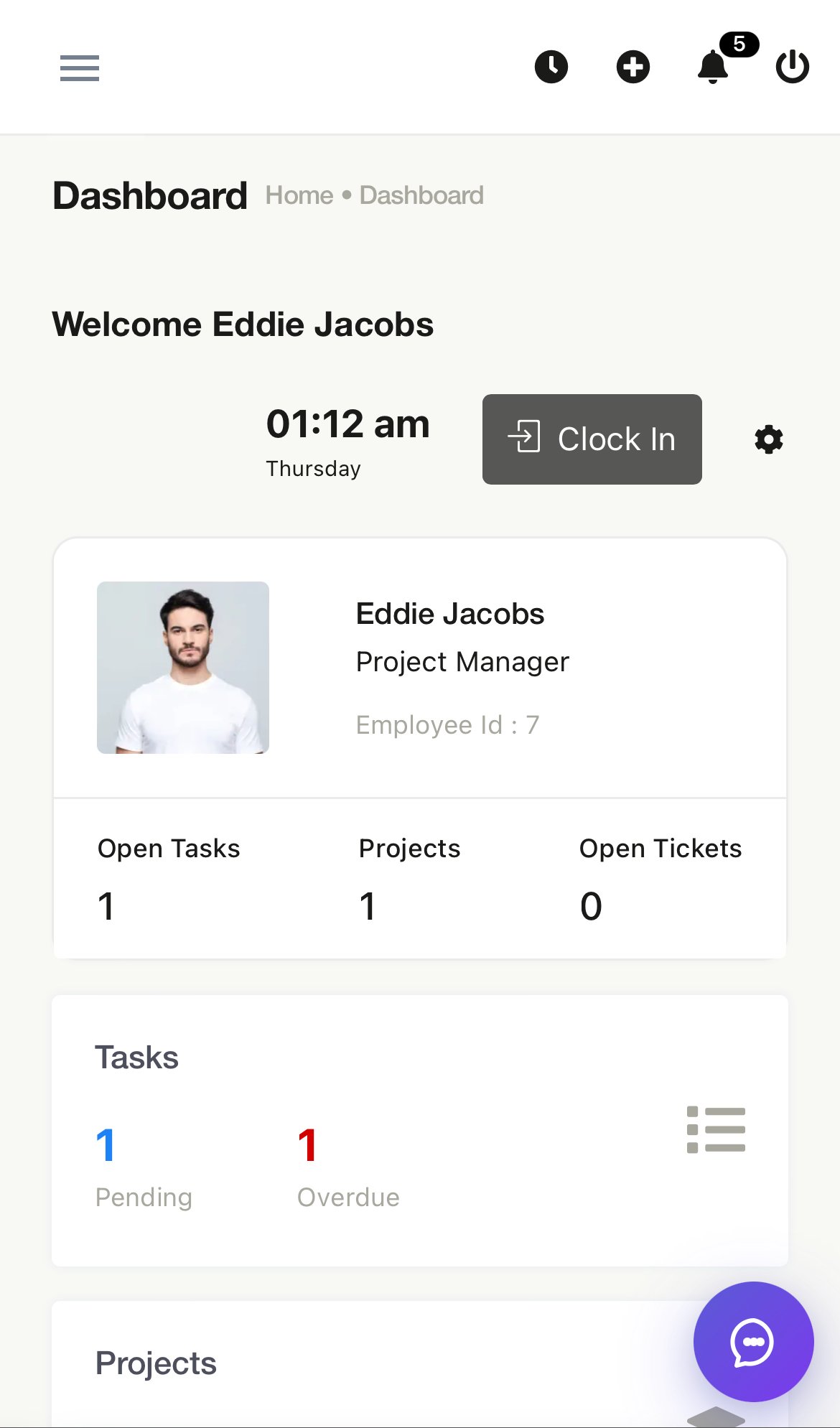Click the Clock In button
Image resolution: width=840 pixels, height=1428 pixels.
(592, 439)
